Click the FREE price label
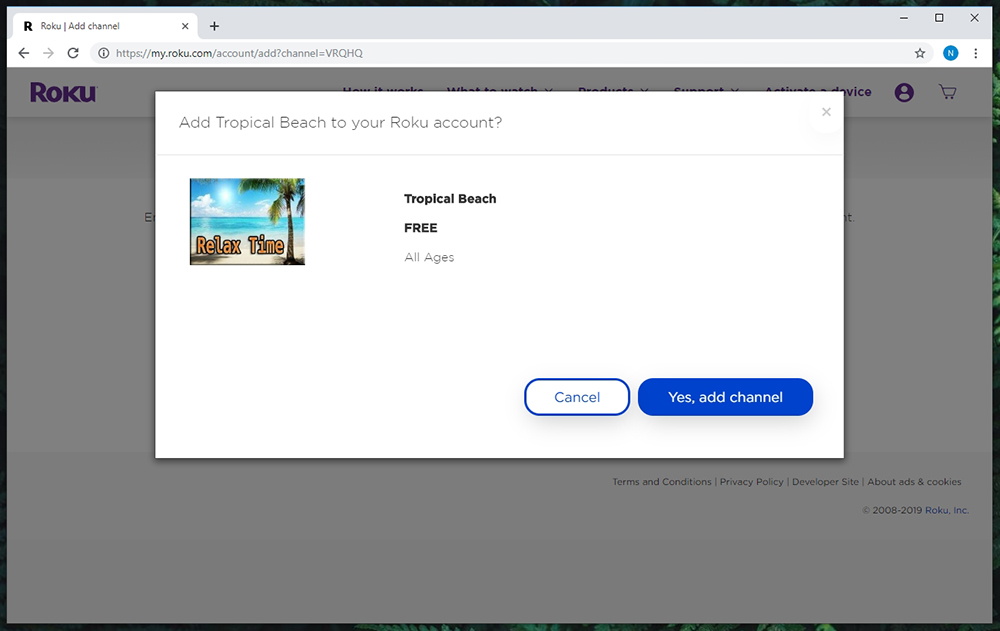 (420, 228)
